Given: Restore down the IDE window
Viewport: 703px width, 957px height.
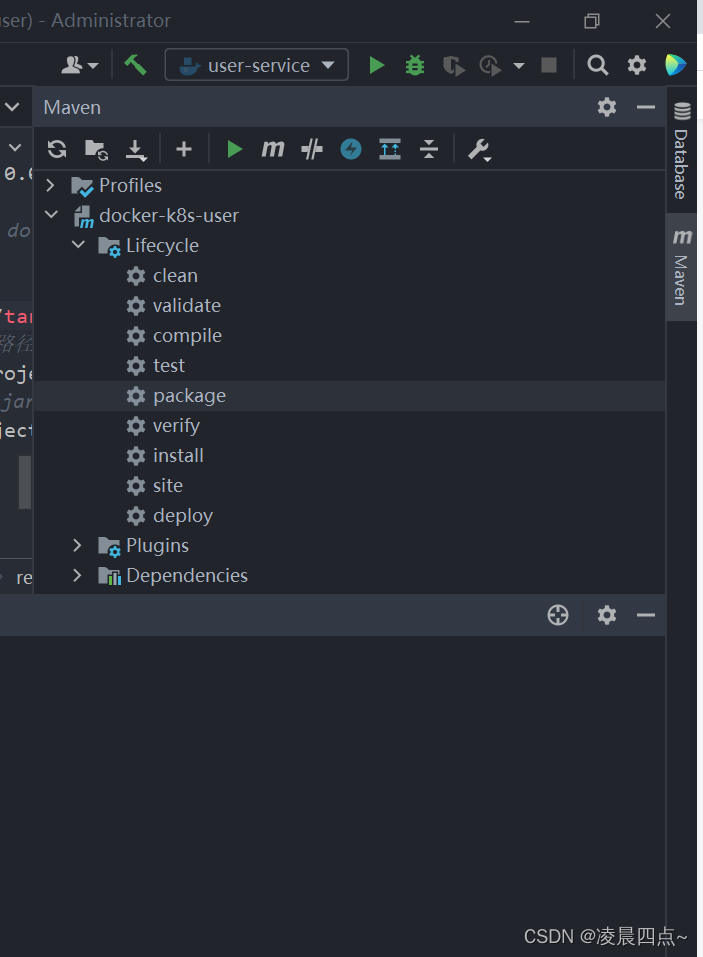Looking at the screenshot, I should [x=592, y=21].
